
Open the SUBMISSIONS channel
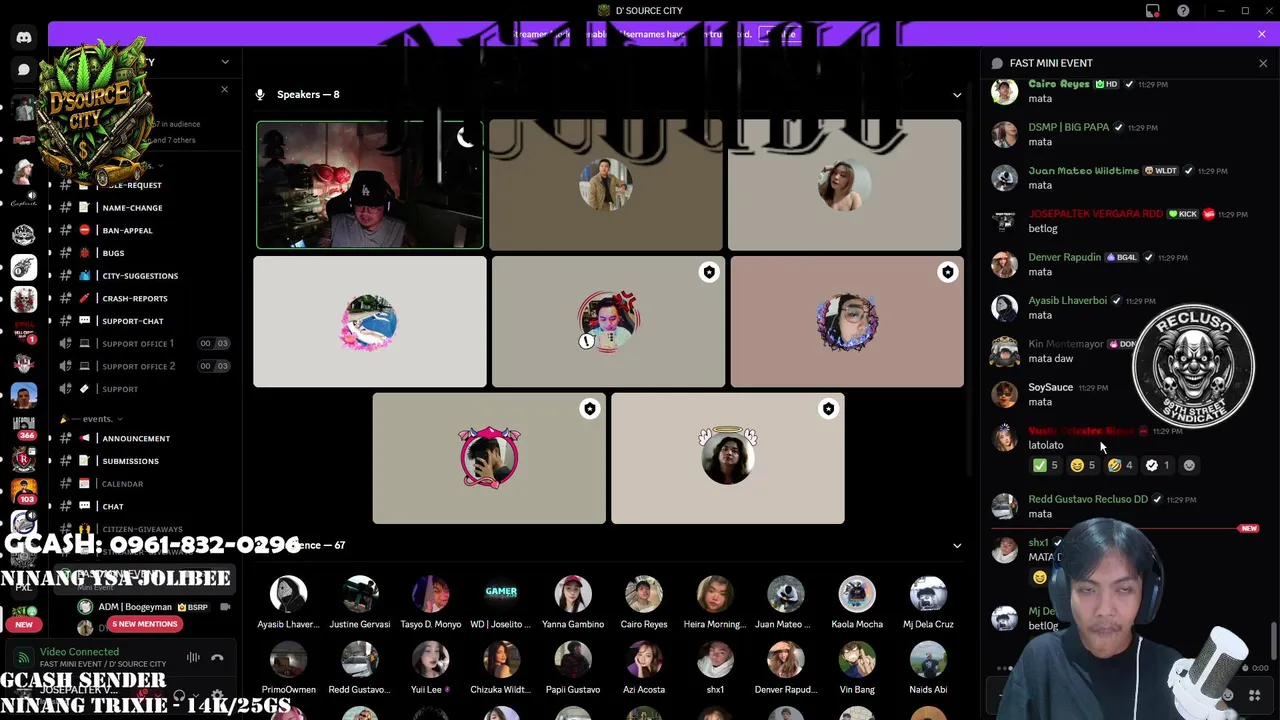[x=130, y=461]
